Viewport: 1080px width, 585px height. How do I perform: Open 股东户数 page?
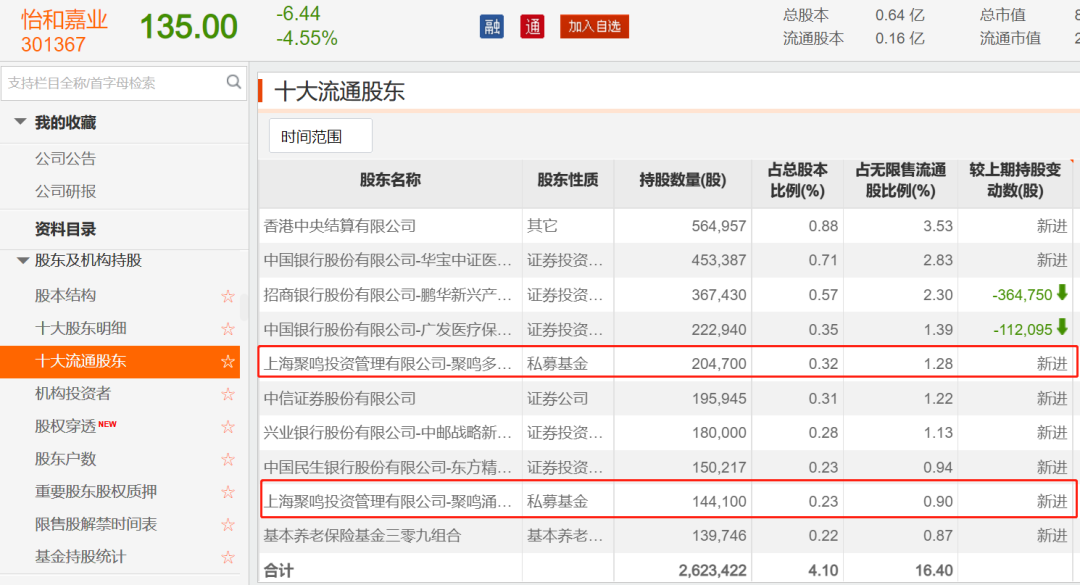click(x=65, y=459)
